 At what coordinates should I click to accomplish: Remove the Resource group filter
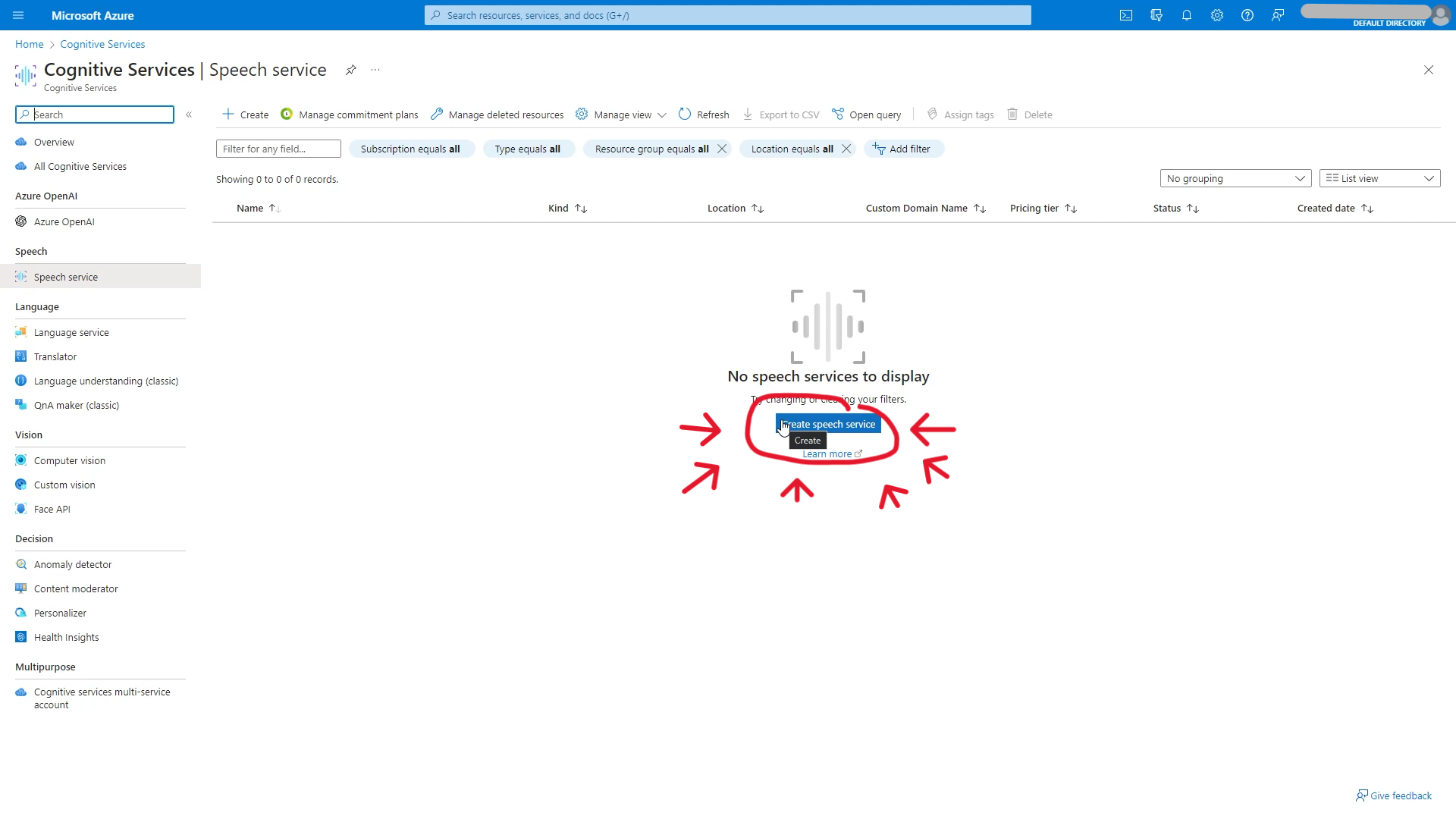point(722,149)
